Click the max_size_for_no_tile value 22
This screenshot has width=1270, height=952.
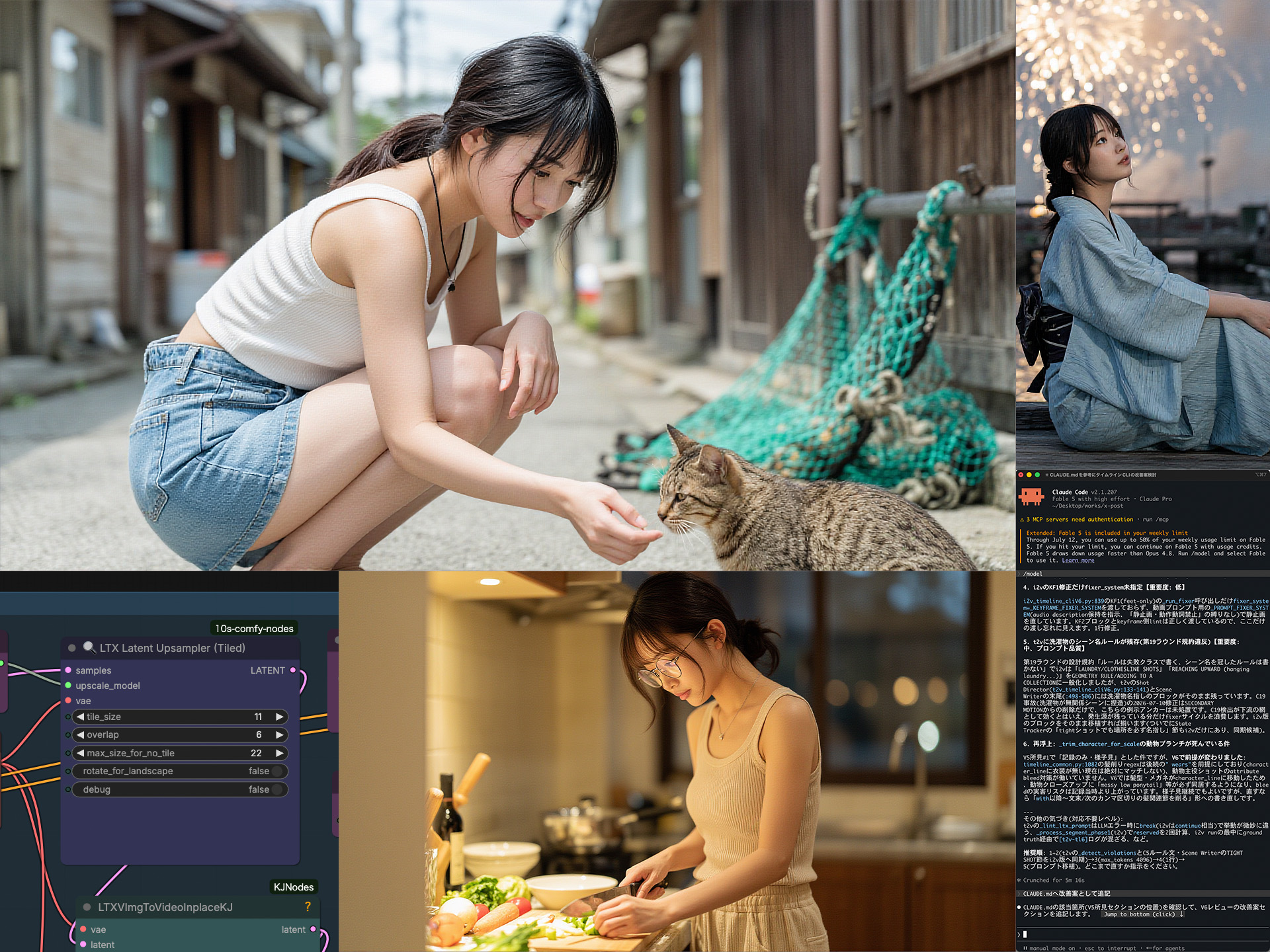tap(256, 753)
